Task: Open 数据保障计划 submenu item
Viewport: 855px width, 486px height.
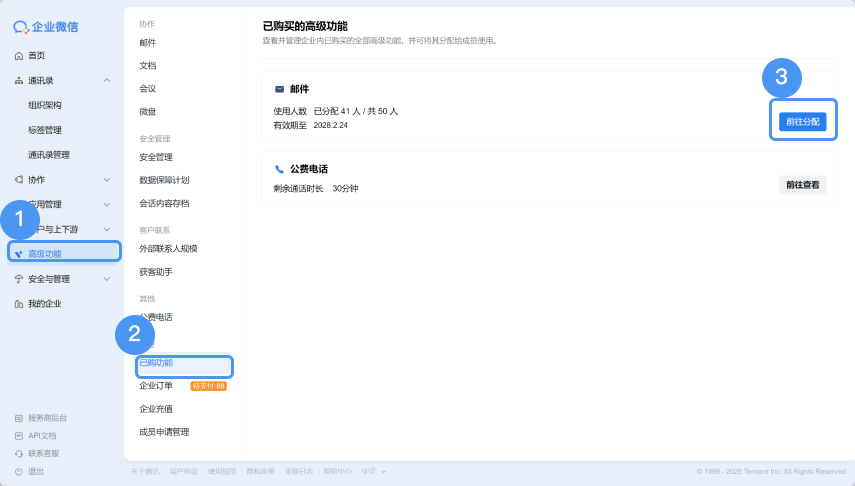Action: [x=164, y=180]
